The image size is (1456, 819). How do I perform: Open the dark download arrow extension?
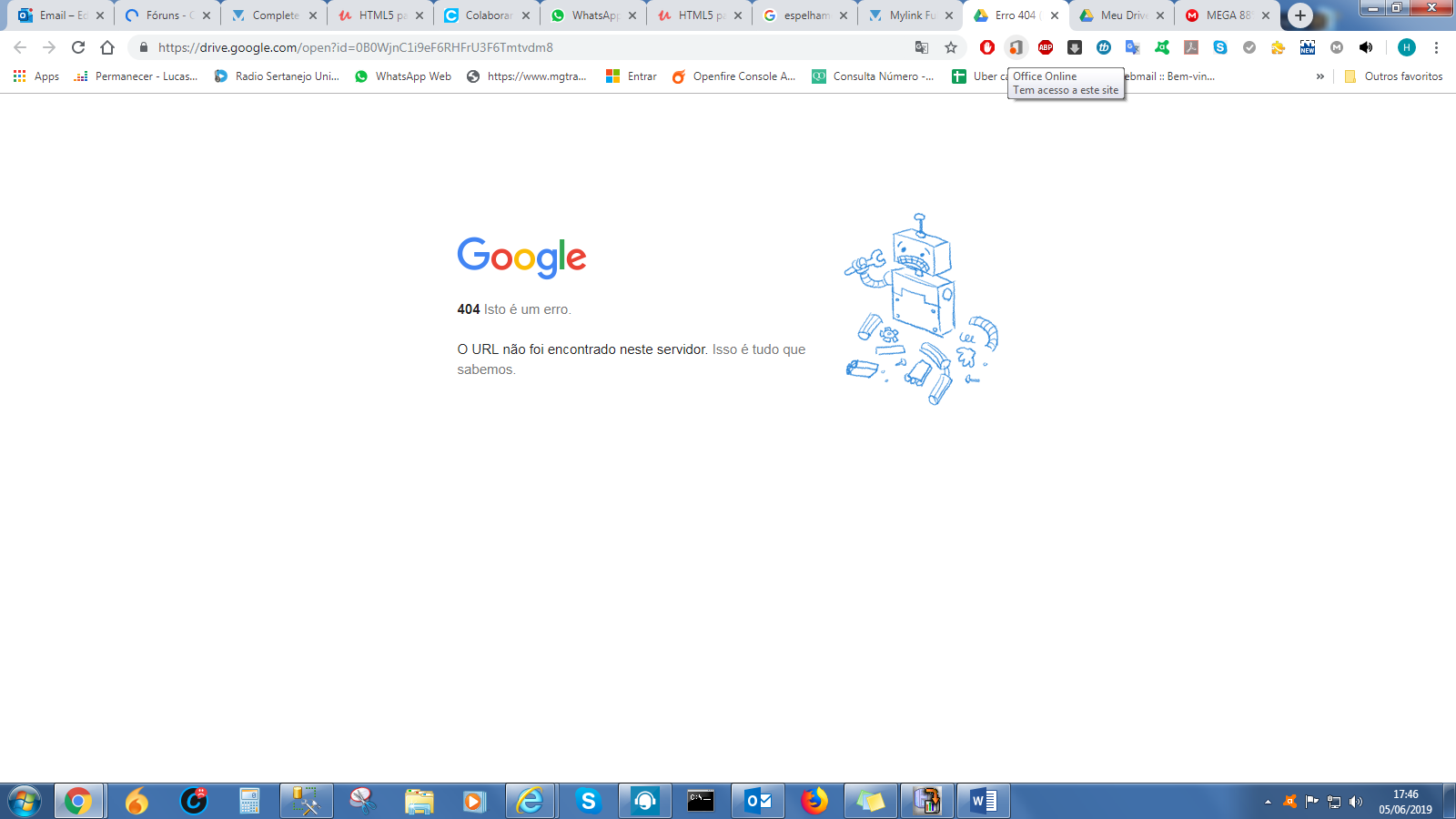[1075, 47]
